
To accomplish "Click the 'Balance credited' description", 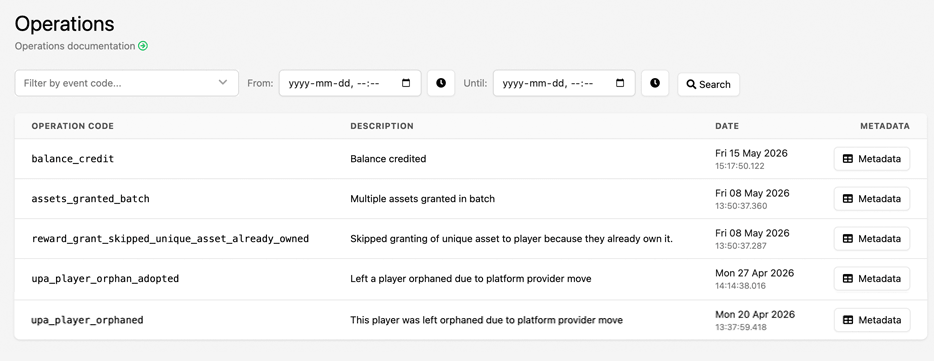I will pos(388,159).
